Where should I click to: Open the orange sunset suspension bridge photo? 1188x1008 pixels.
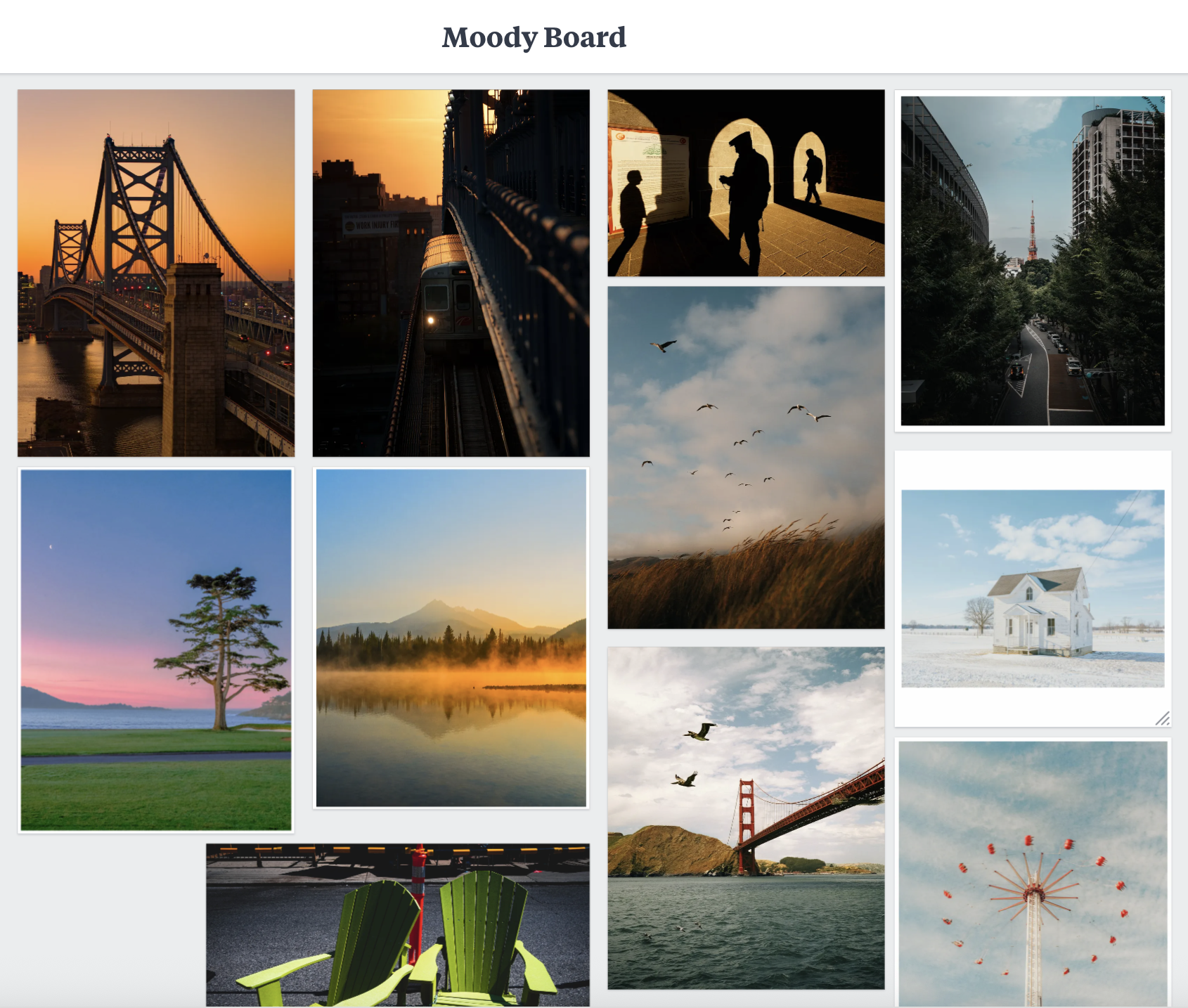(156, 273)
